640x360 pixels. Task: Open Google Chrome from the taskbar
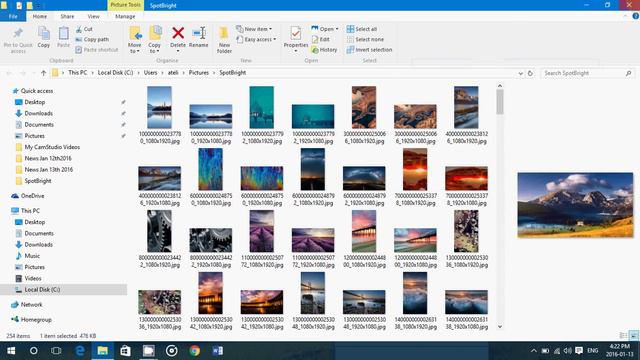194,350
